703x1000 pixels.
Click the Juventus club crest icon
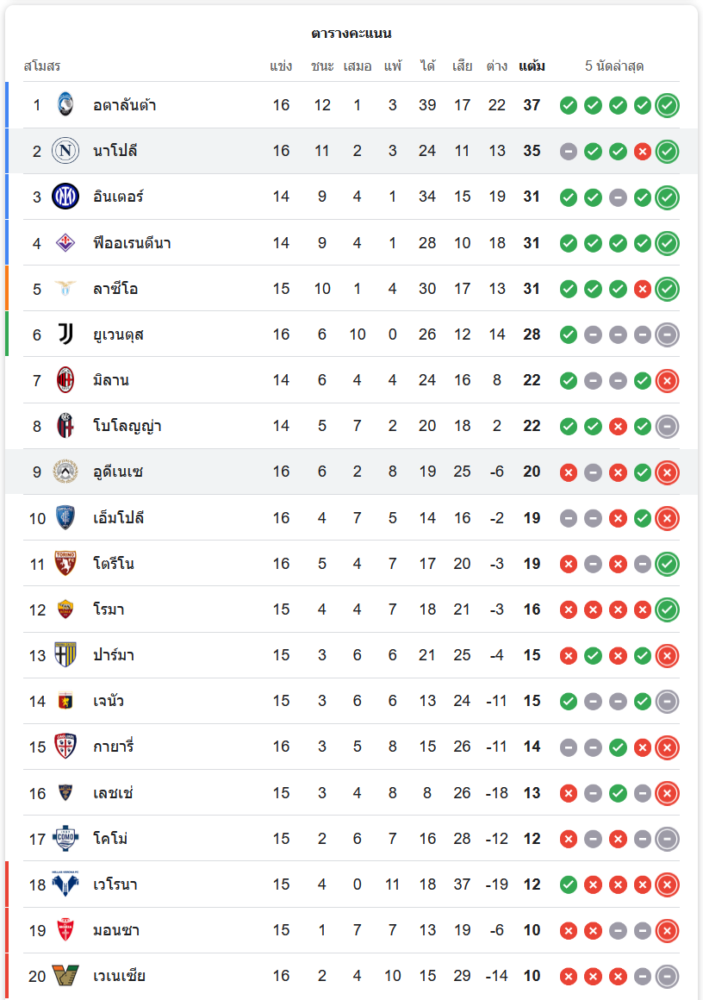(x=65, y=334)
